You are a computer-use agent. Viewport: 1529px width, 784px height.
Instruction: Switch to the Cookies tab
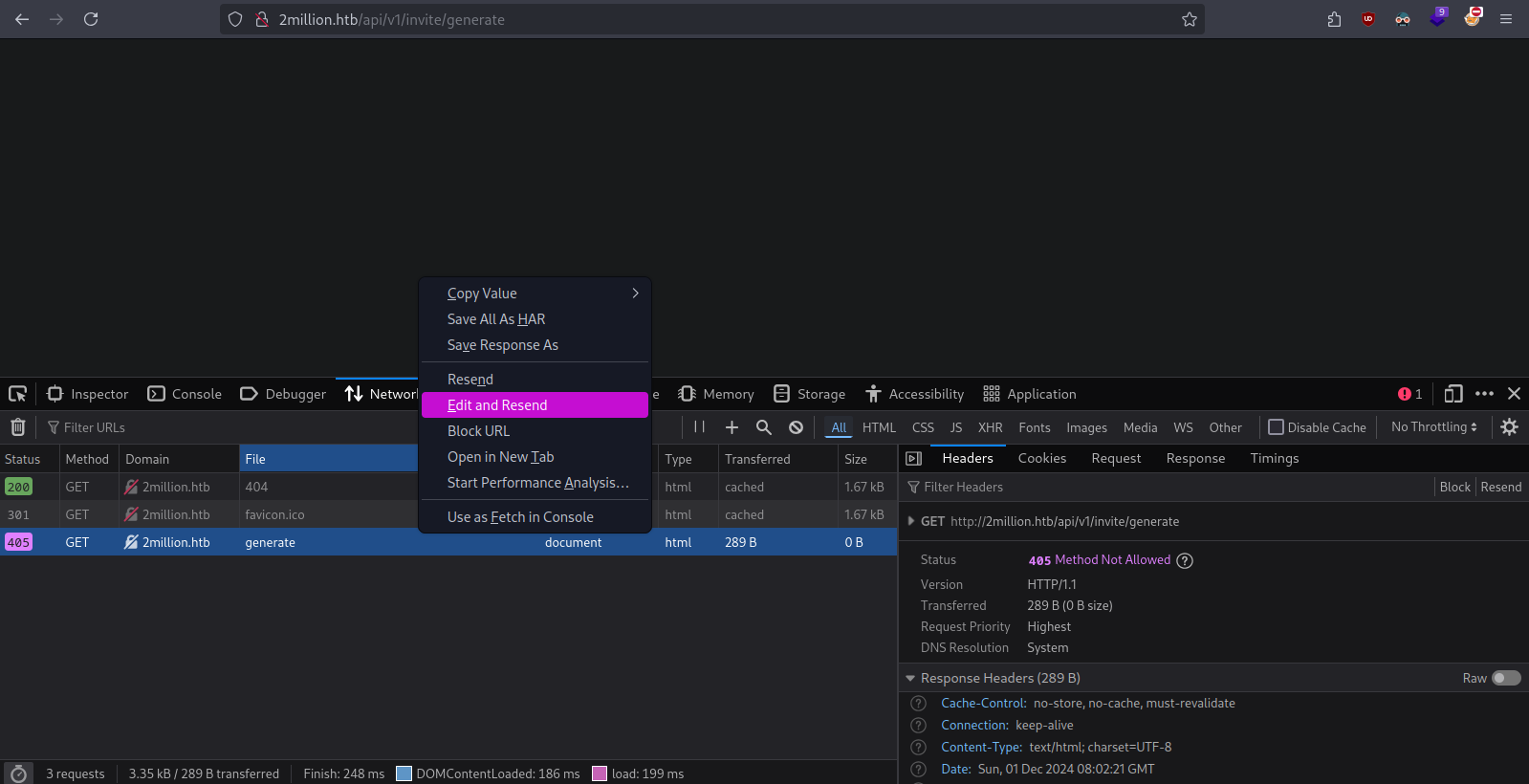(x=1041, y=459)
